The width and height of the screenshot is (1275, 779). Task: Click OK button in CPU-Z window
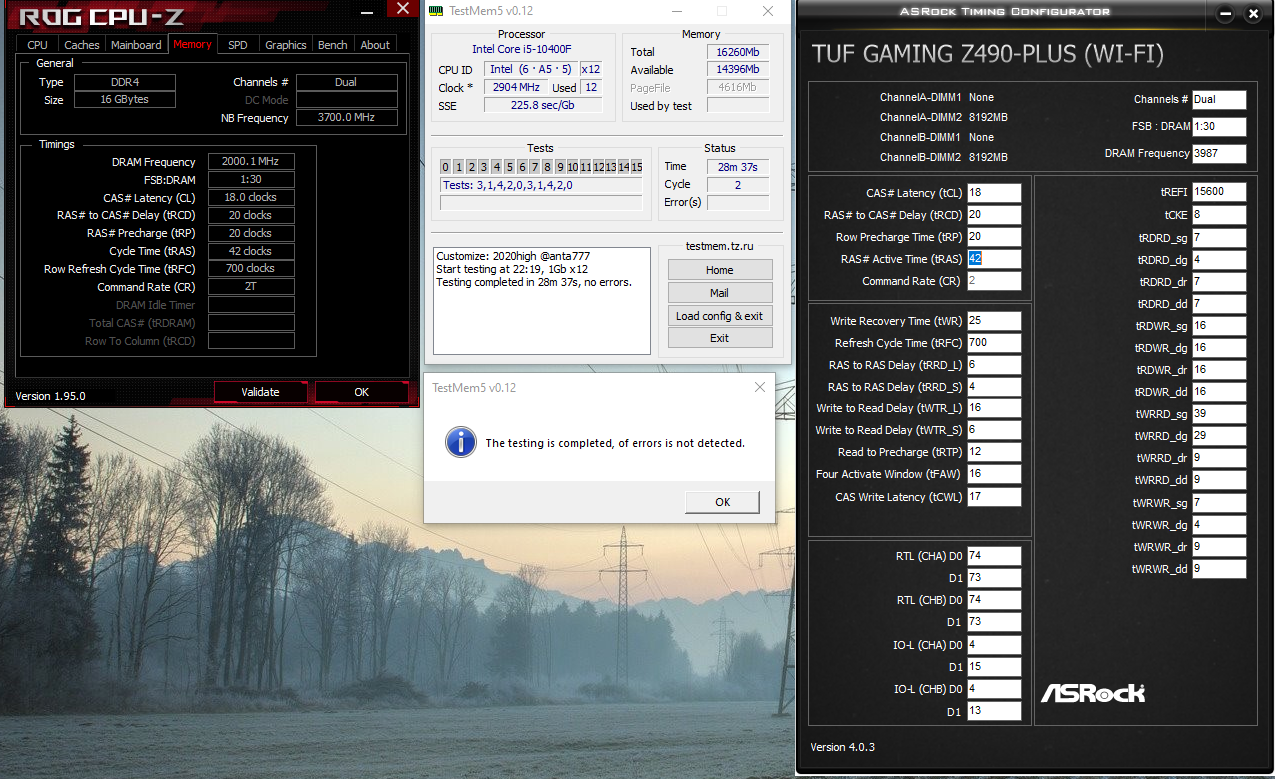[362, 392]
